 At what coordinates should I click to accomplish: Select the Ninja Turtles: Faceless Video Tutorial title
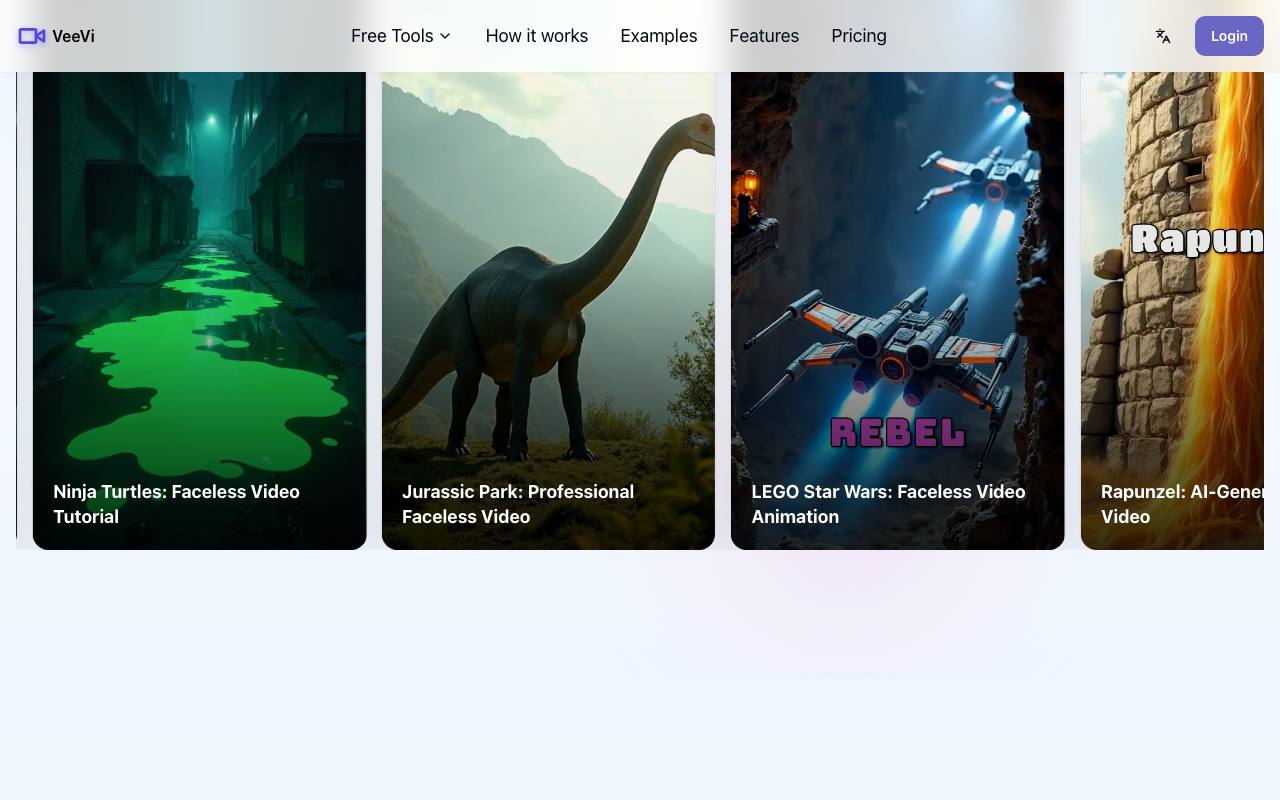point(176,504)
